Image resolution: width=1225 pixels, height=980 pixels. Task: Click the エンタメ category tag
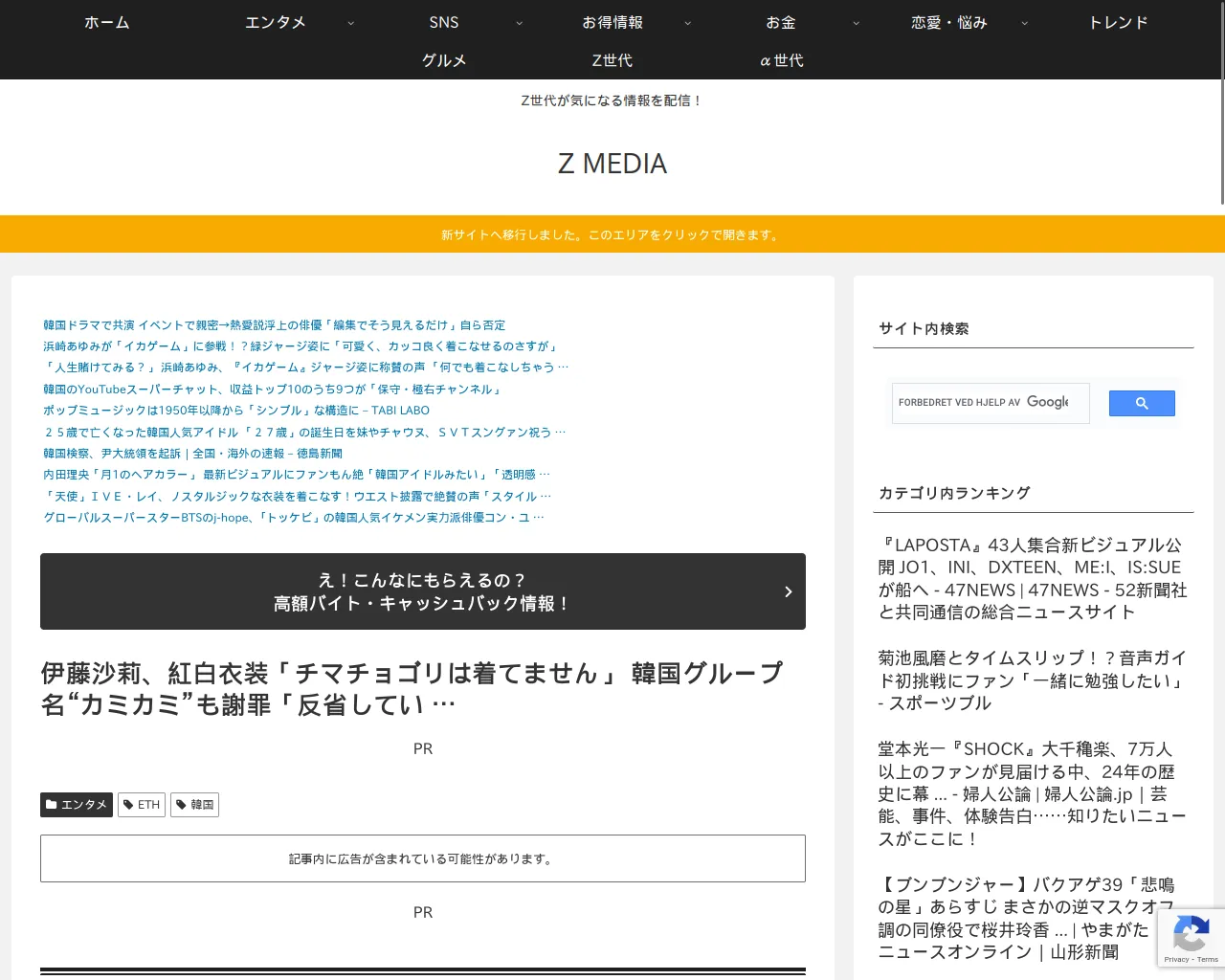[77, 805]
